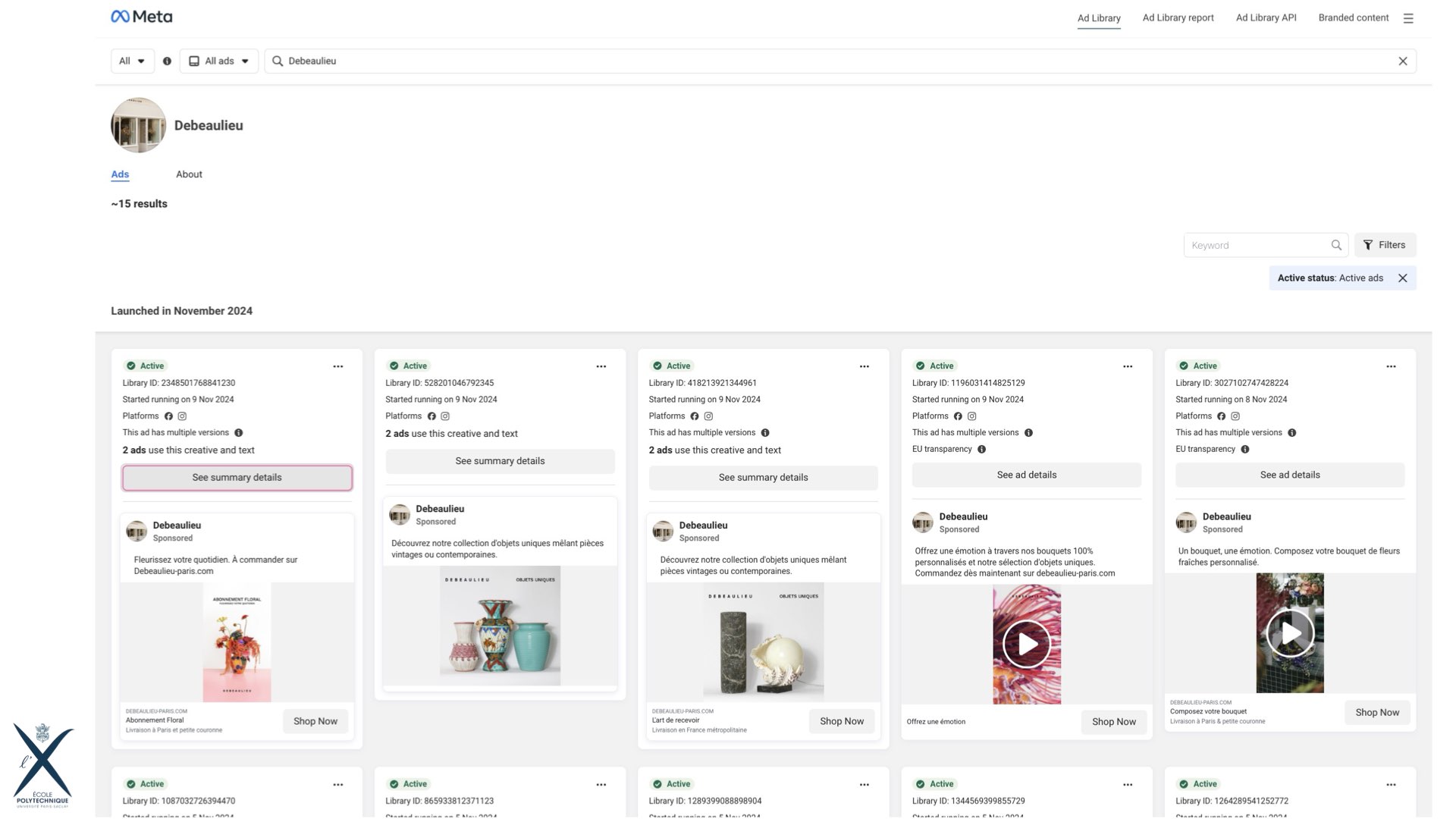Click the Meta logo
Screen dimensions: 1456x819
coord(142,17)
